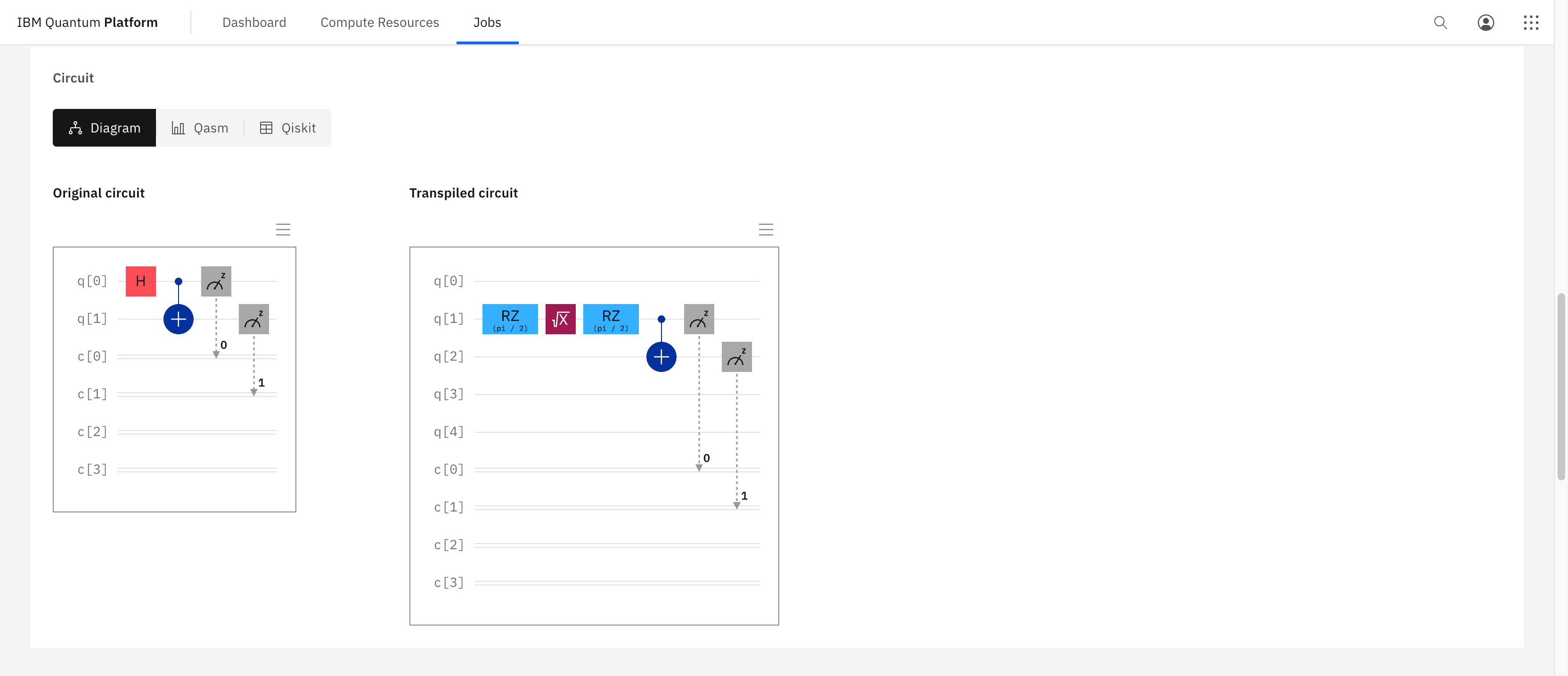Click the q[4] label in Transpiled circuit
Viewport: 1568px width, 676px height.
(x=449, y=432)
